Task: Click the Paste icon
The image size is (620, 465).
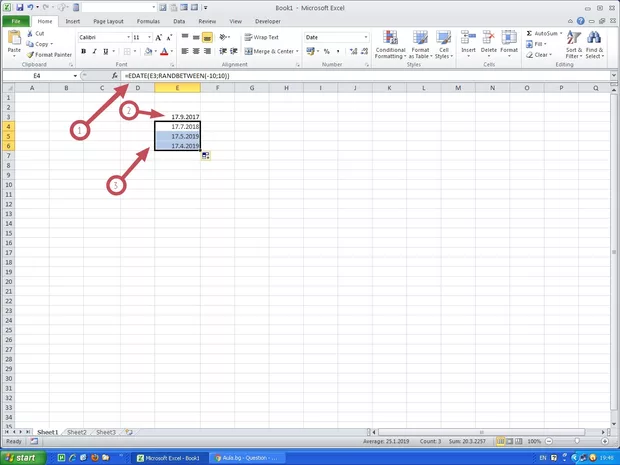Action: (x=14, y=39)
